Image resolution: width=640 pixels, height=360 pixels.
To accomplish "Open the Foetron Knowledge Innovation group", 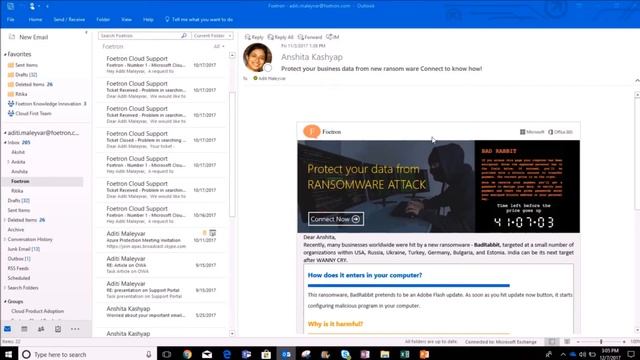I will pos(47,104).
